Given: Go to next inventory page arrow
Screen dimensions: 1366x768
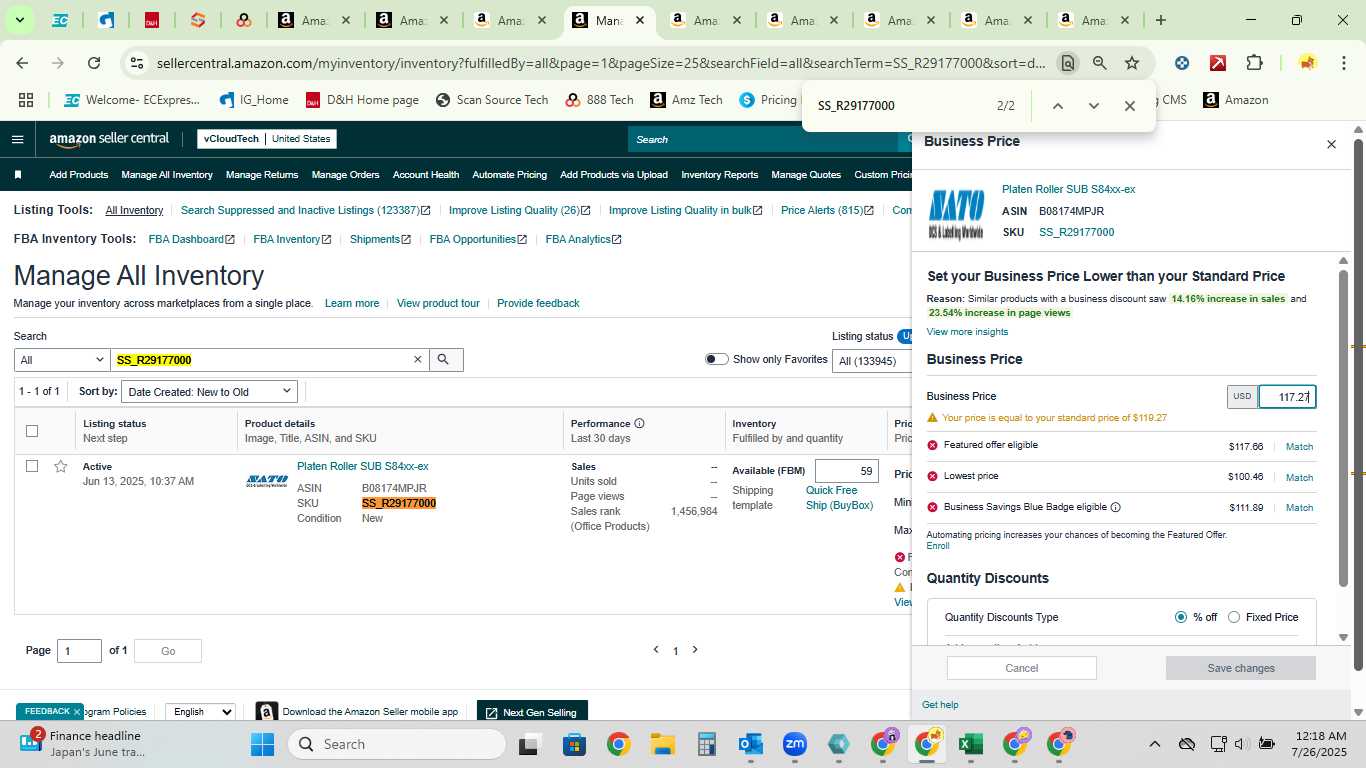Looking at the screenshot, I should point(695,650).
